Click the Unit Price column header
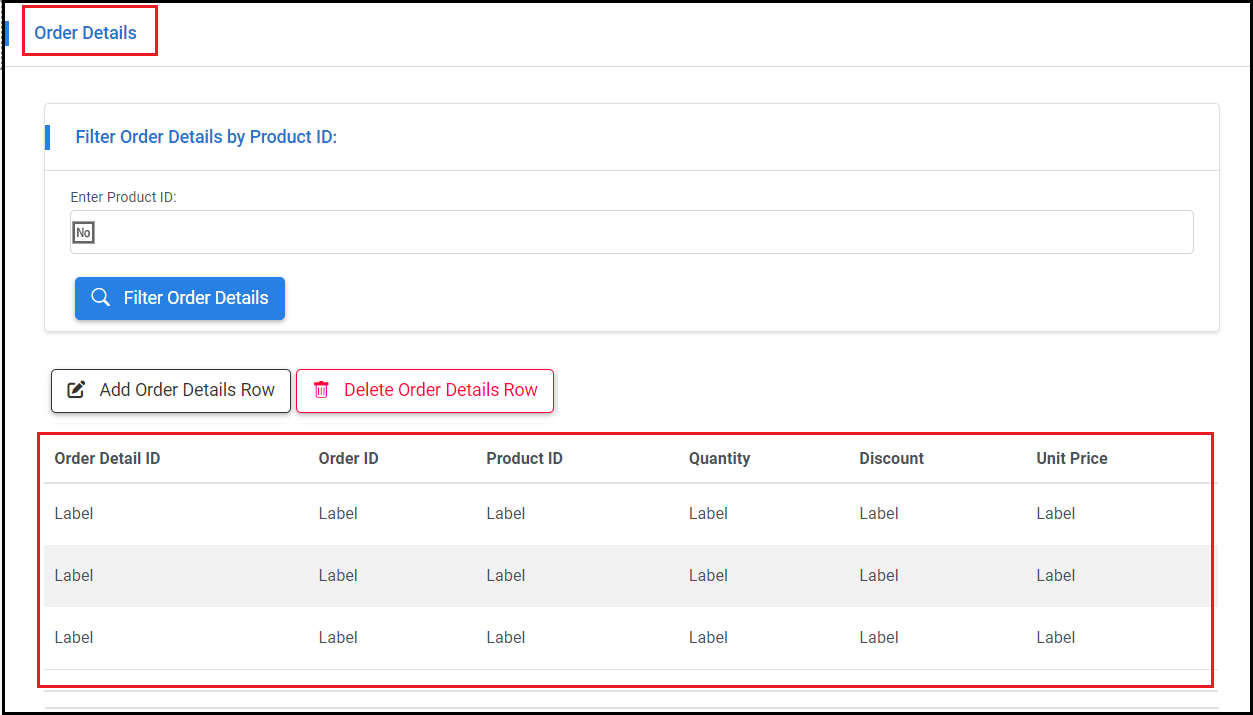This screenshot has height=715, width=1253. tap(1071, 459)
